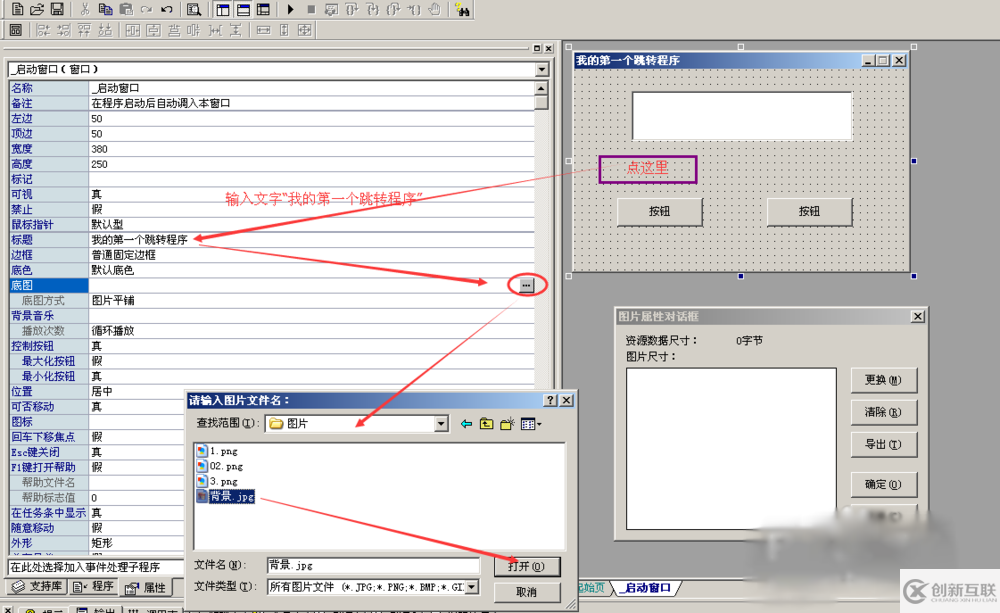This screenshot has height=613, width=1000.
Task: Click the align-right icon on the alignment toolbar
Action: 64,30
